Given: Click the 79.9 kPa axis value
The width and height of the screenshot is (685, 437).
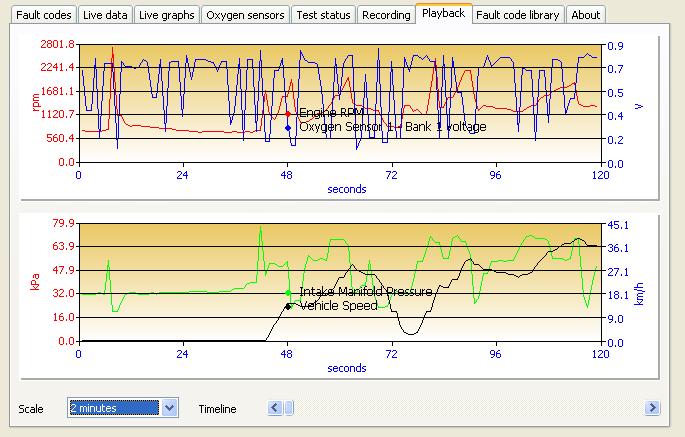Looking at the screenshot, I should click(63, 223).
